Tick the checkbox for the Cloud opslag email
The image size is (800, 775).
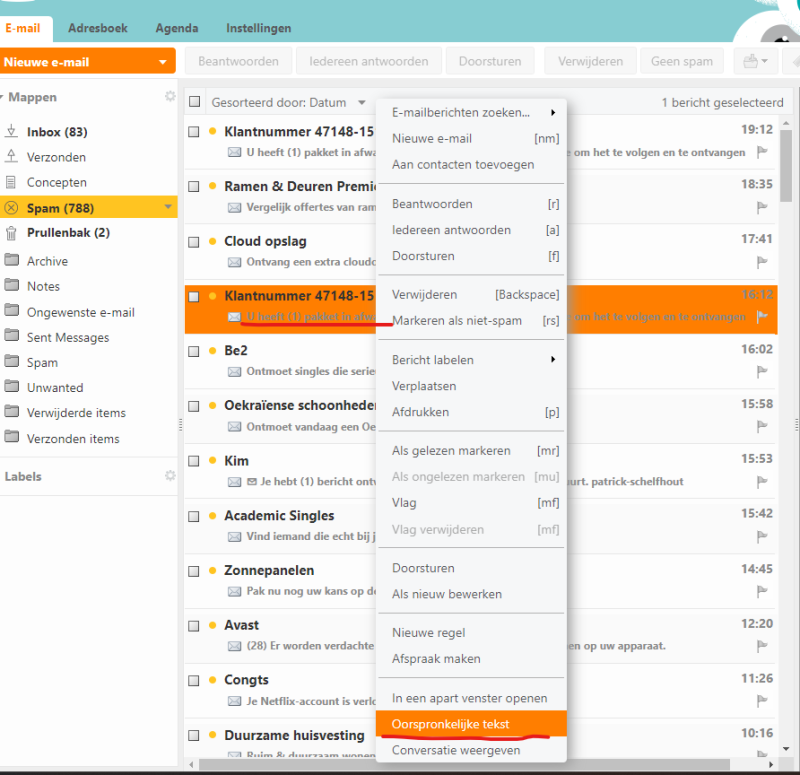pos(194,241)
